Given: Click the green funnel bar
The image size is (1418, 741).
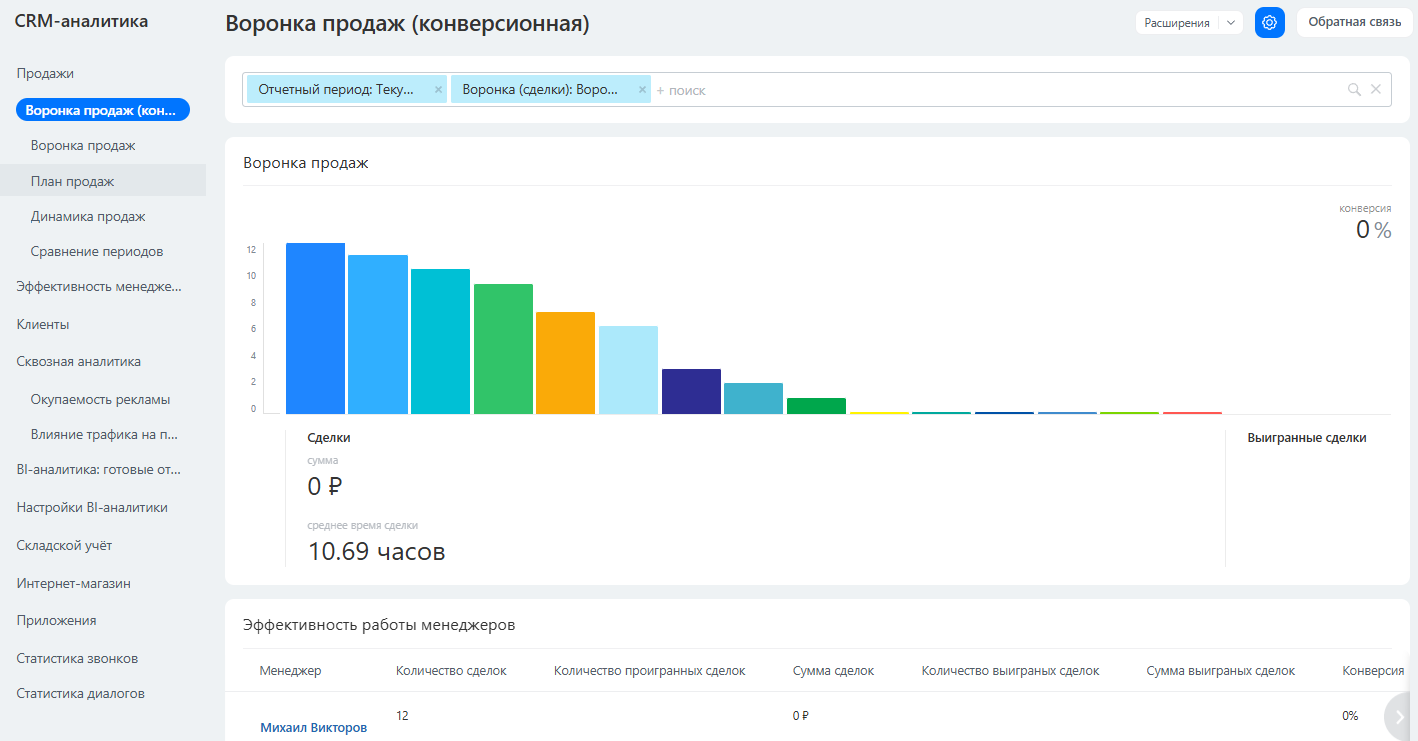Looking at the screenshot, I should pos(503,348).
